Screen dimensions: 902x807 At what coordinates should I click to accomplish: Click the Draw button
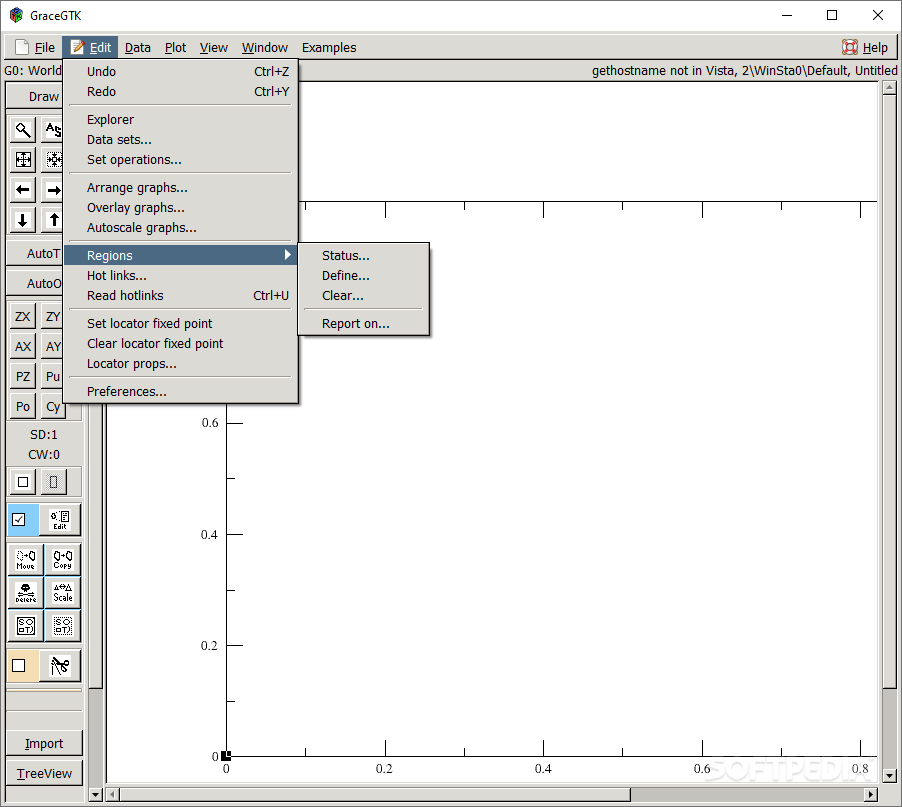pos(36,96)
